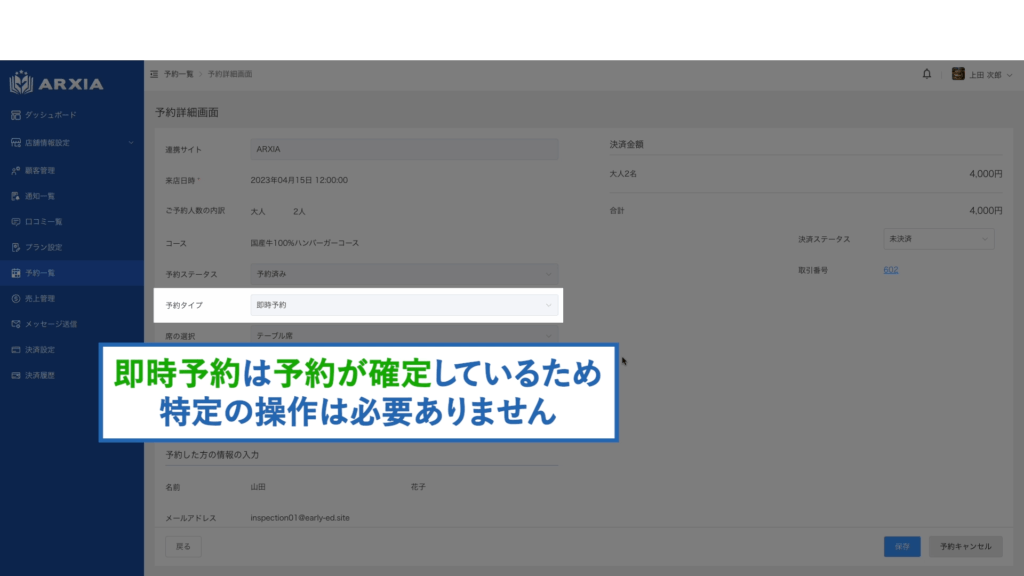Screen dimensions: 1024x576
Task: Open the 予約ステータス dropdown
Action: point(403,273)
